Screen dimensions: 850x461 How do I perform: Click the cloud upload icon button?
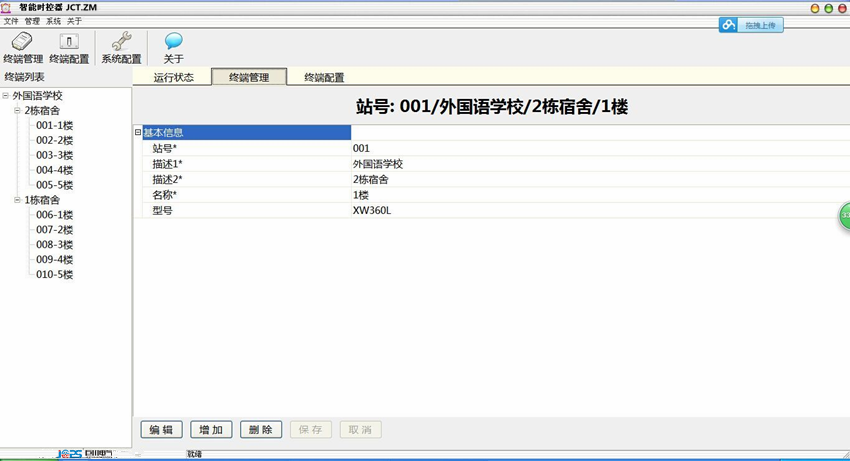[730, 25]
